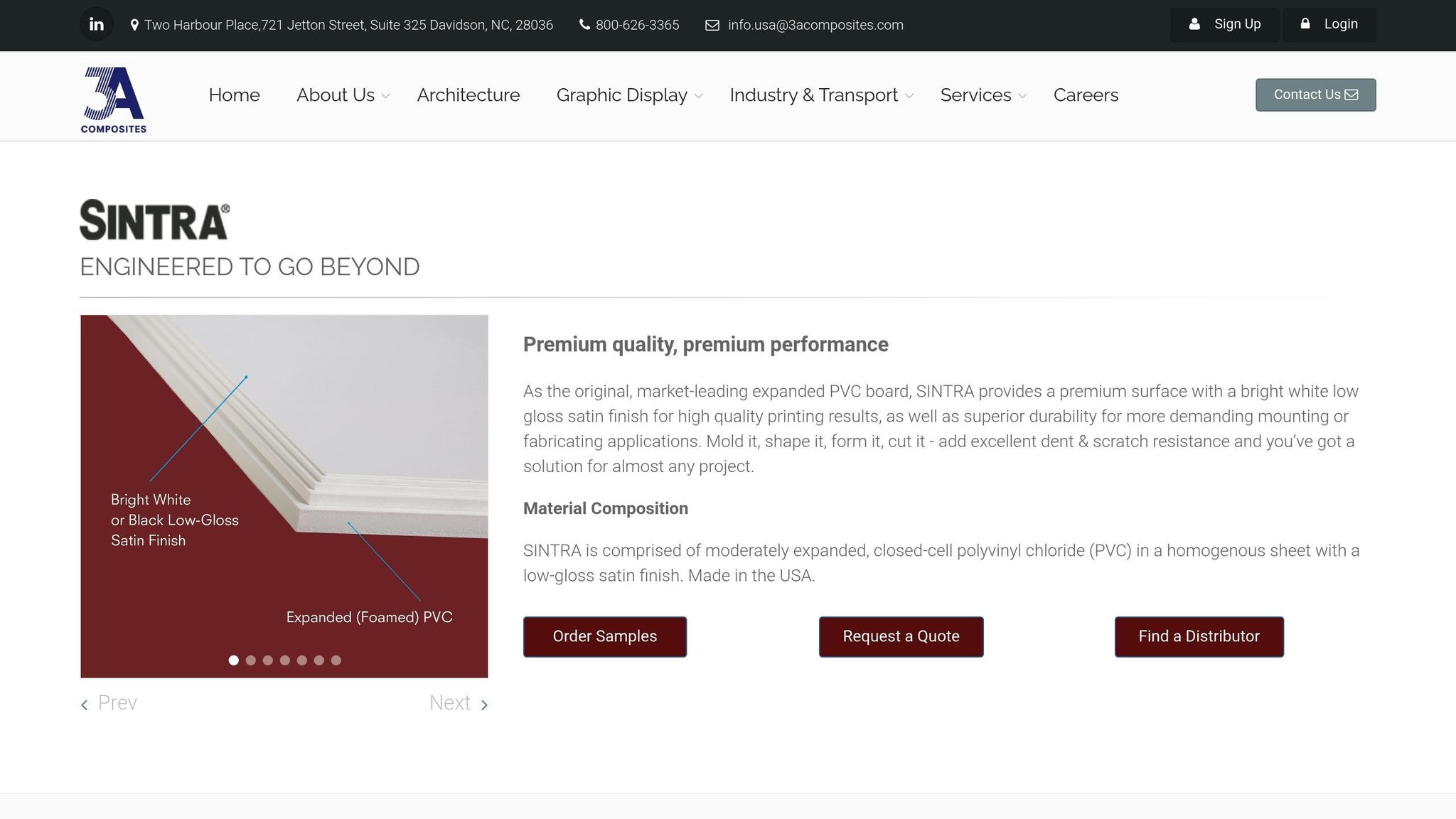Open the Careers page
1456x819 pixels.
(1086, 95)
